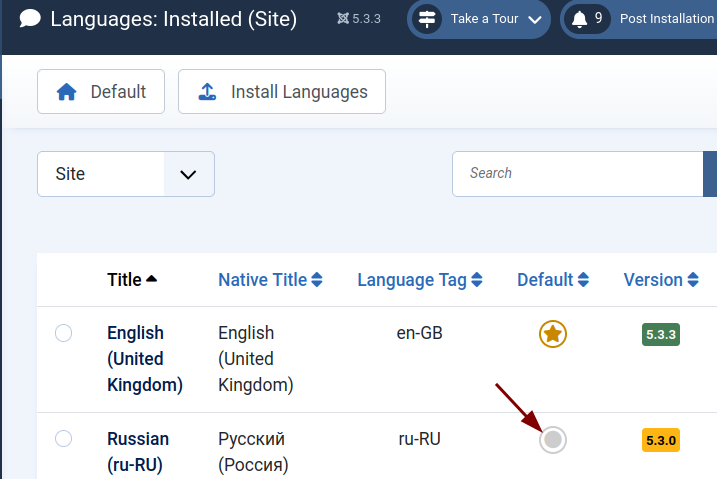
Task: Click the green 5.3.3 version badge
Action: [x=661, y=334]
